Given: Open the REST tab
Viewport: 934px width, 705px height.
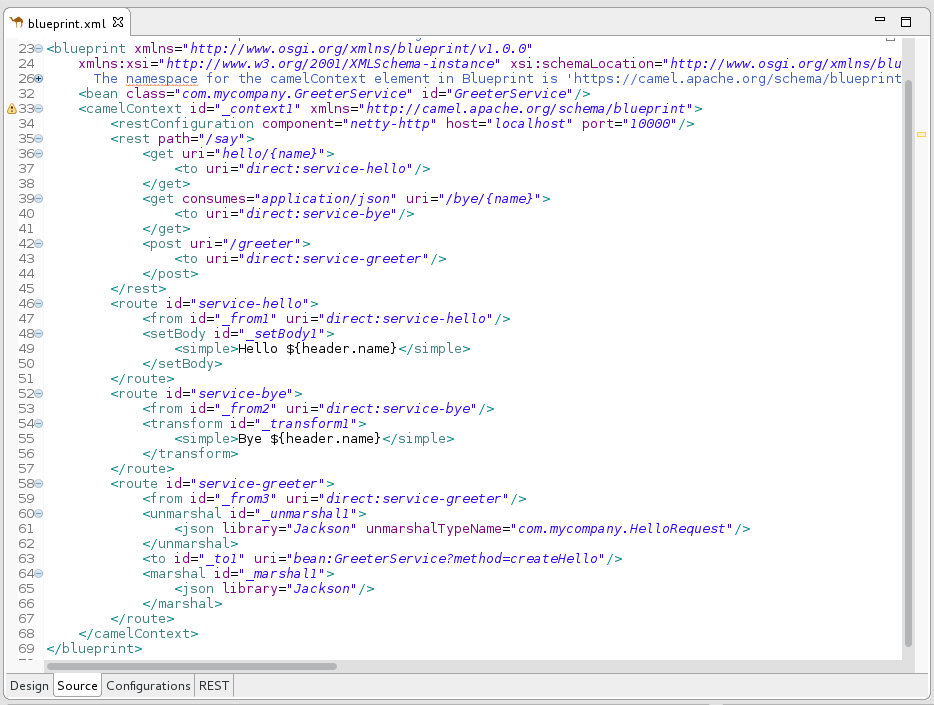Looking at the screenshot, I should click(214, 686).
